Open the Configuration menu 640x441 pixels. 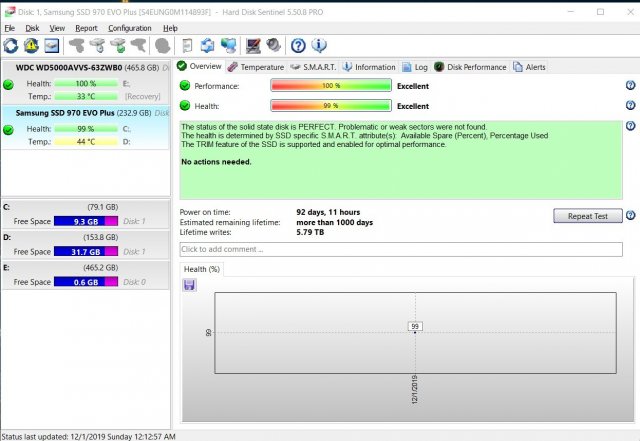pyautogui.click(x=130, y=28)
